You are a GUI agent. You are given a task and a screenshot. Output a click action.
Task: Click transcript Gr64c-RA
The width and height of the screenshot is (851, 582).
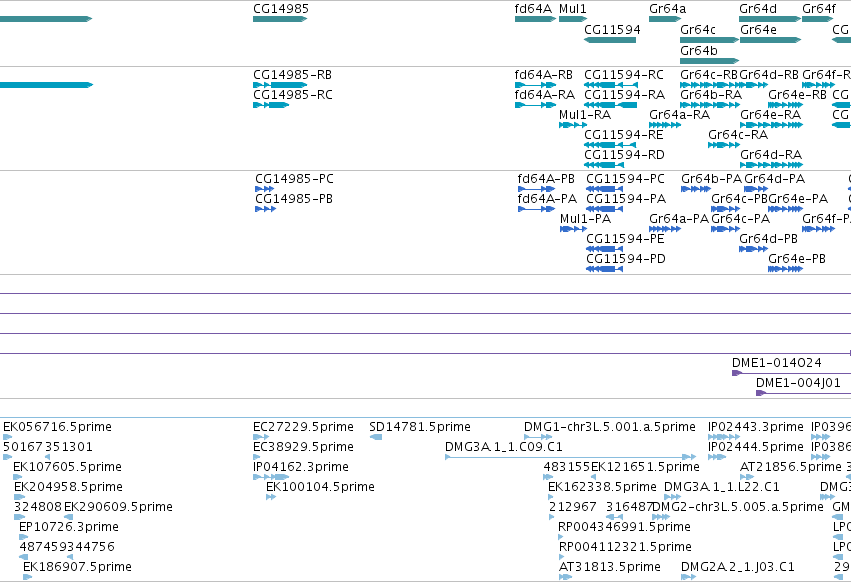(724, 145)
